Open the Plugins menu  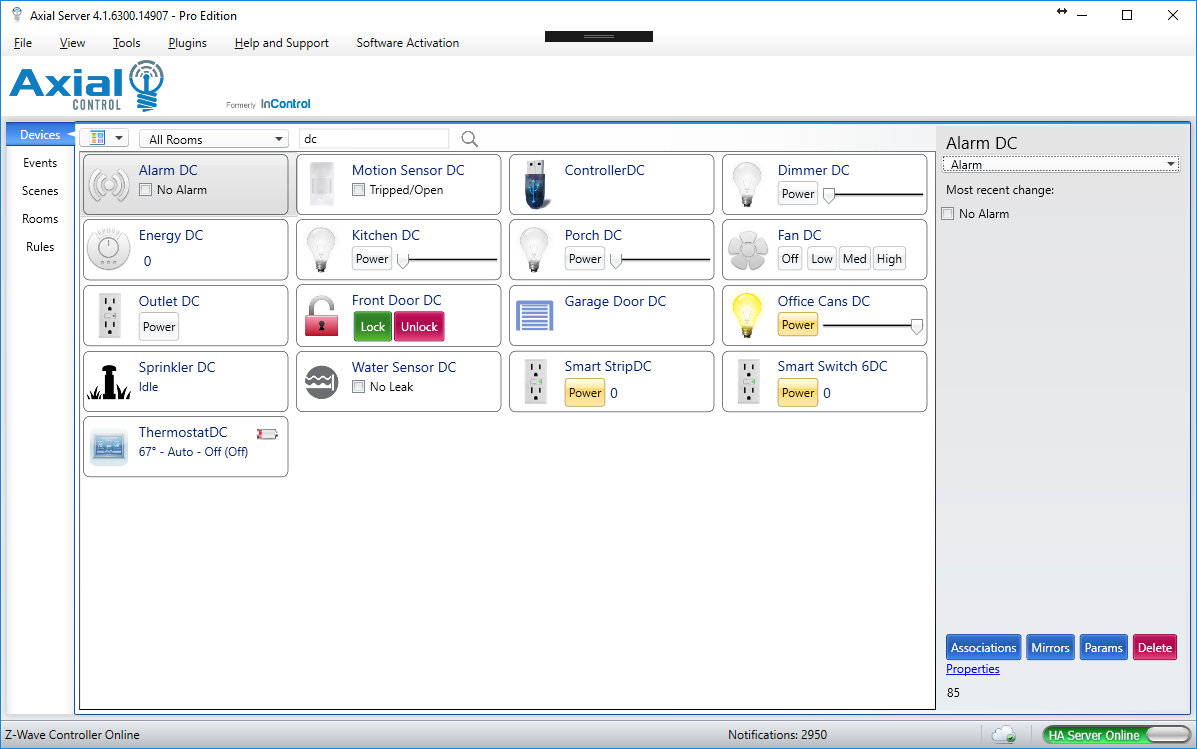pyautogui.click(x=187, y=43)
